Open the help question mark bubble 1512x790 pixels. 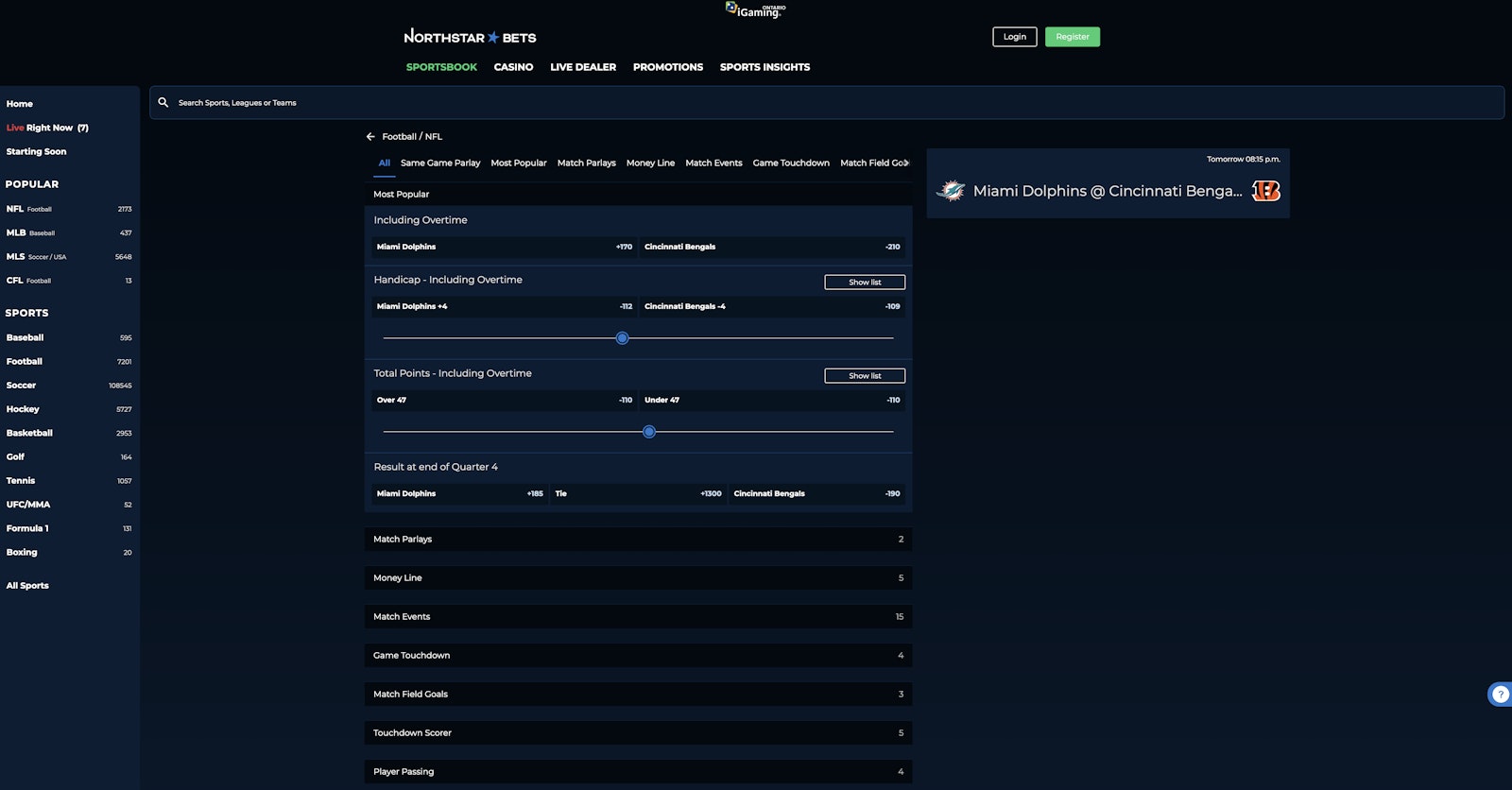[x=1500, y=694]
